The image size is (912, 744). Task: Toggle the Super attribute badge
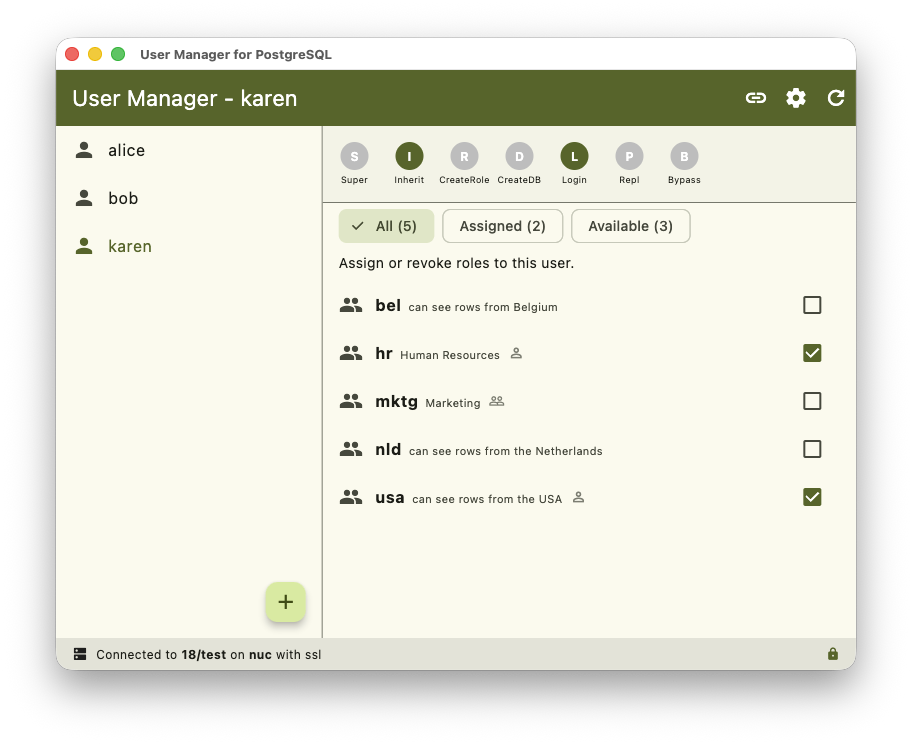[x=354, y=156]
